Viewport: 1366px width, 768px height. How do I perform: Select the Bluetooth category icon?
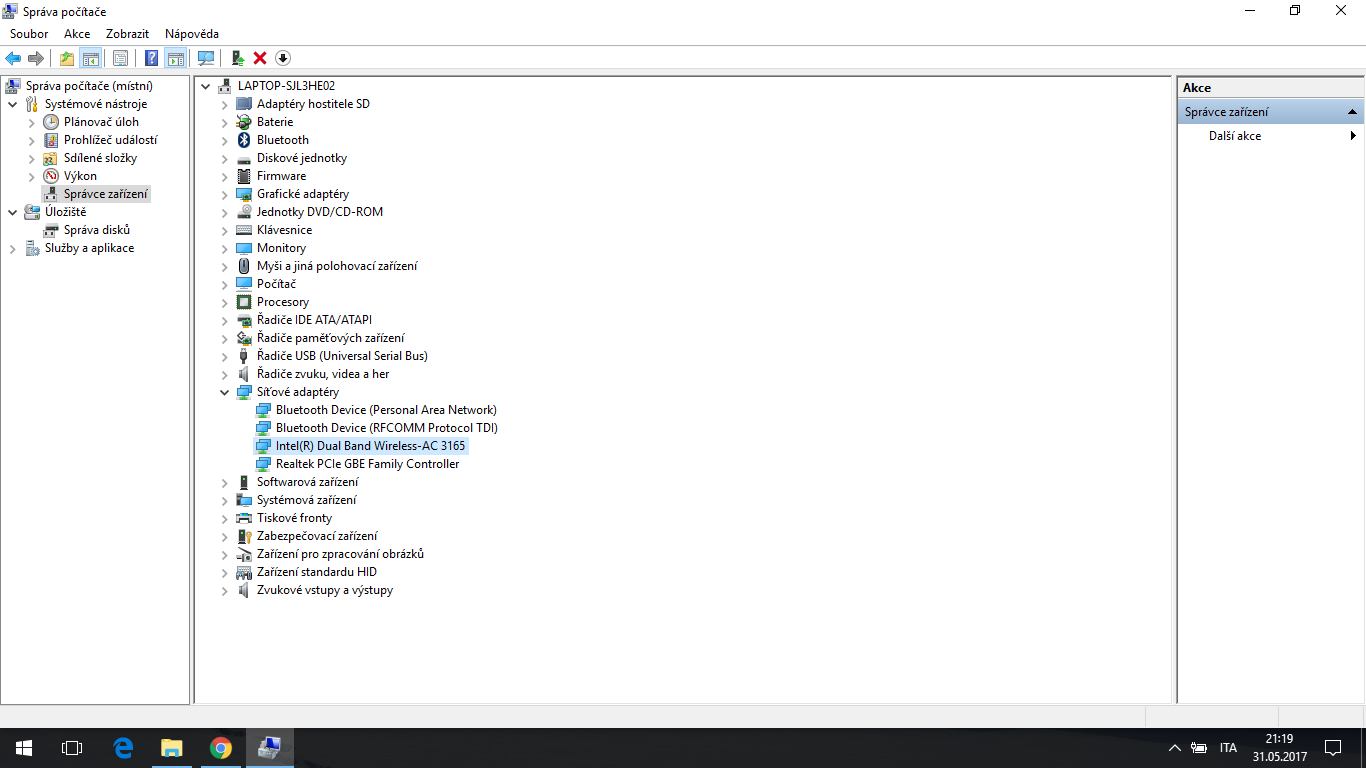coord(244,140)
